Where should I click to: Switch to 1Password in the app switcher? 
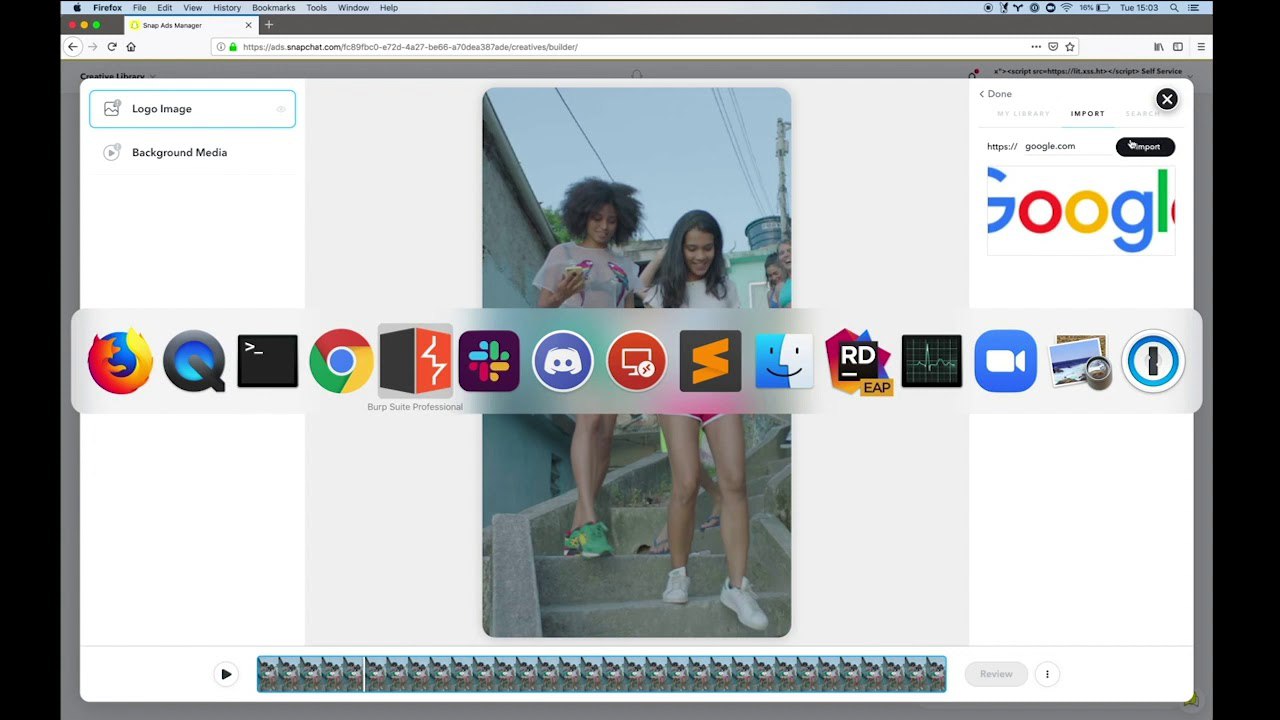point(1153,361)
